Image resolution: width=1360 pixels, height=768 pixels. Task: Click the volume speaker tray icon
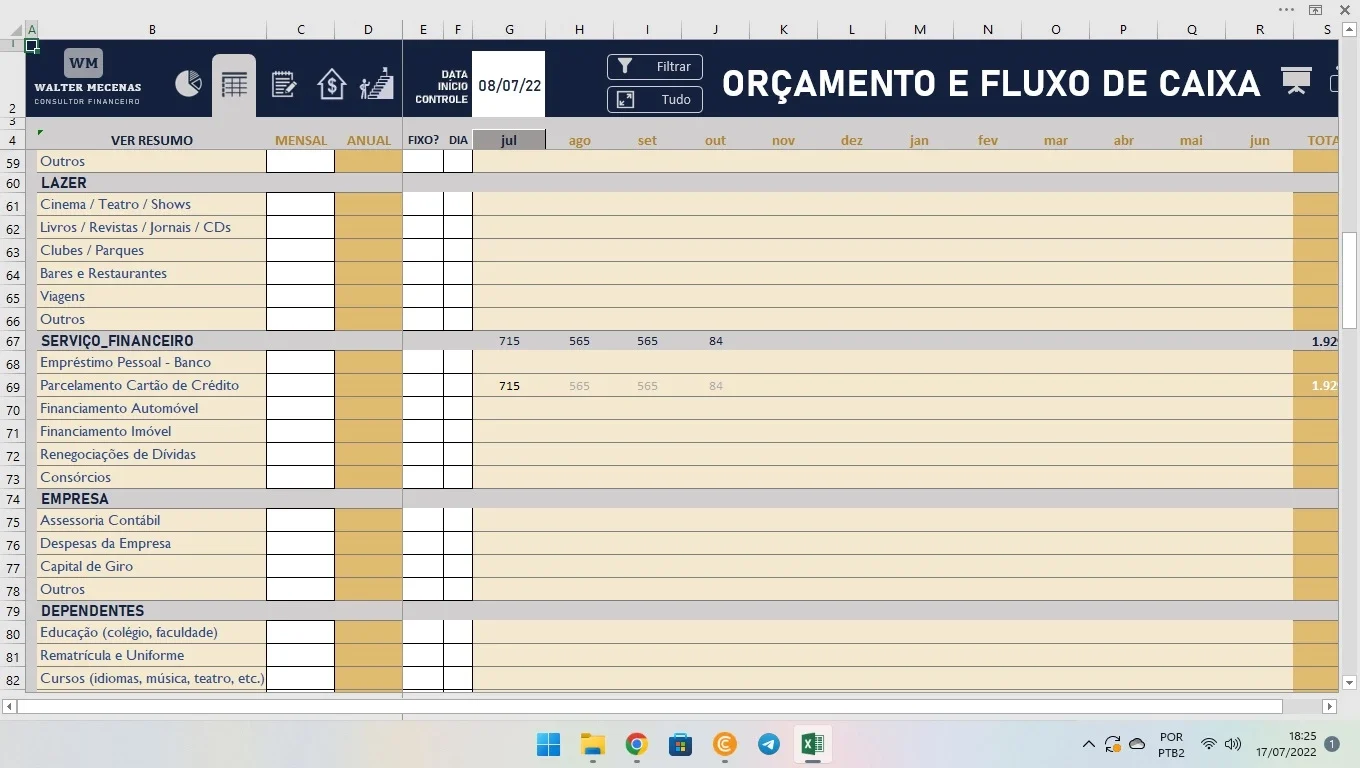1233,745
